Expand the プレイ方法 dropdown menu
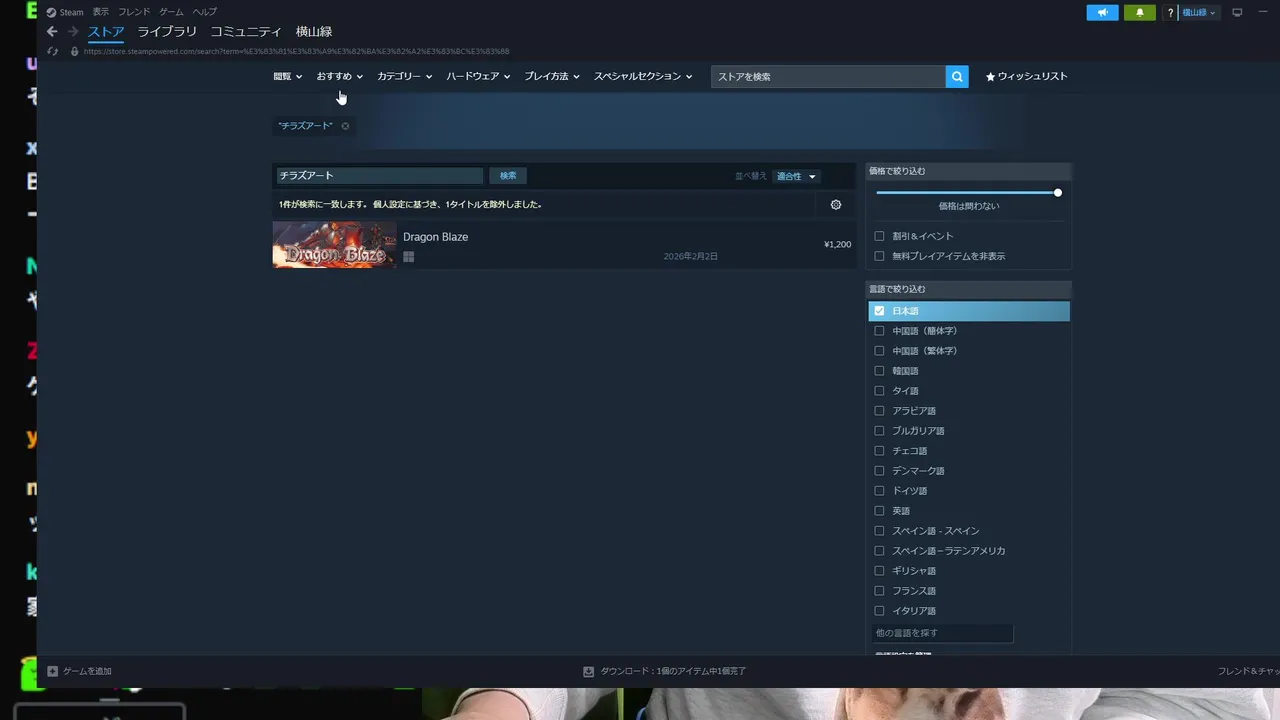1280x720 pixels. tap(552, 76)
